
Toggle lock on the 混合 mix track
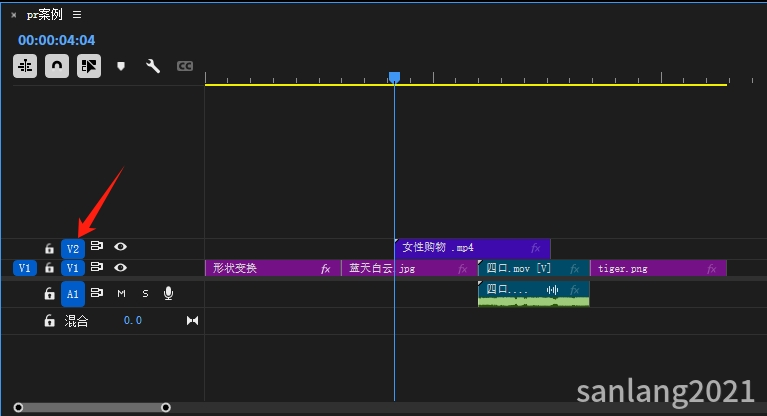click(x=49, y=321)
